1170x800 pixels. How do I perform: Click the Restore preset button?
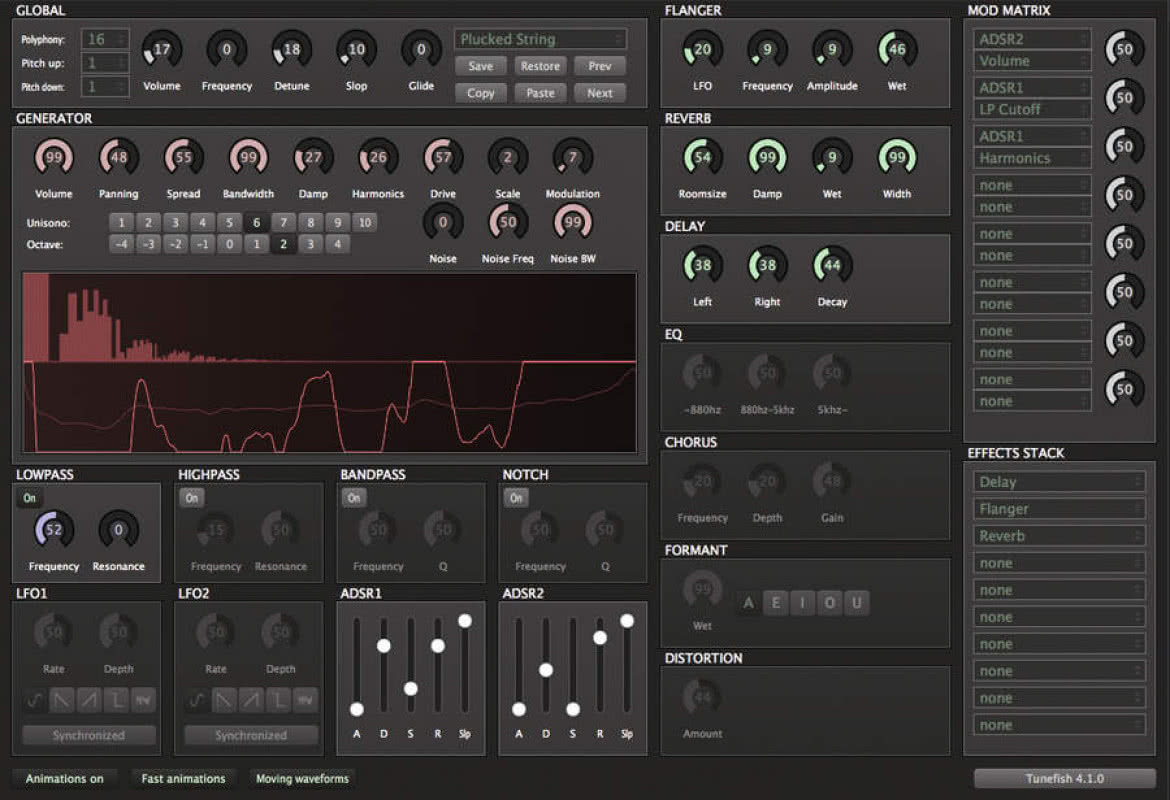540,66
